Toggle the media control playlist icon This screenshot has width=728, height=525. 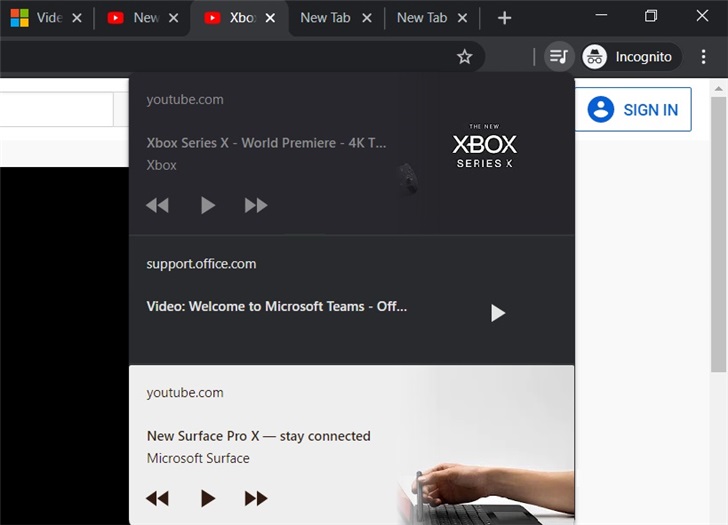[x=558, y=57]
